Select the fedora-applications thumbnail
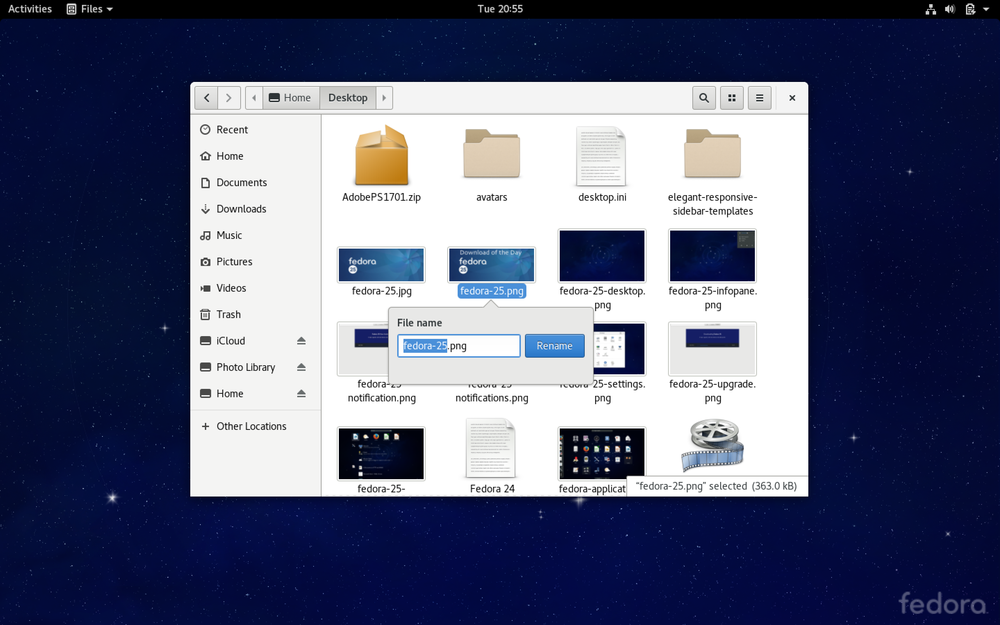 coord(602,453)
